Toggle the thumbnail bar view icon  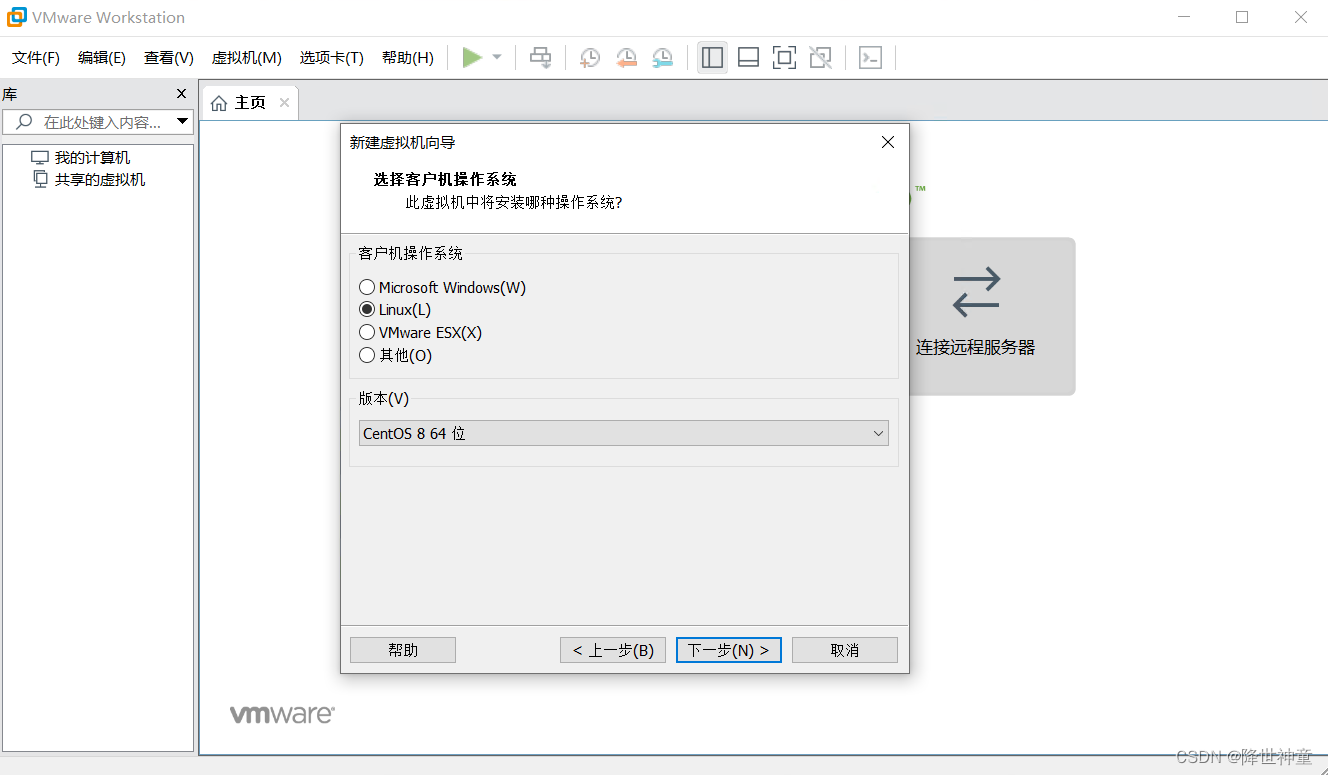(748, 58)
